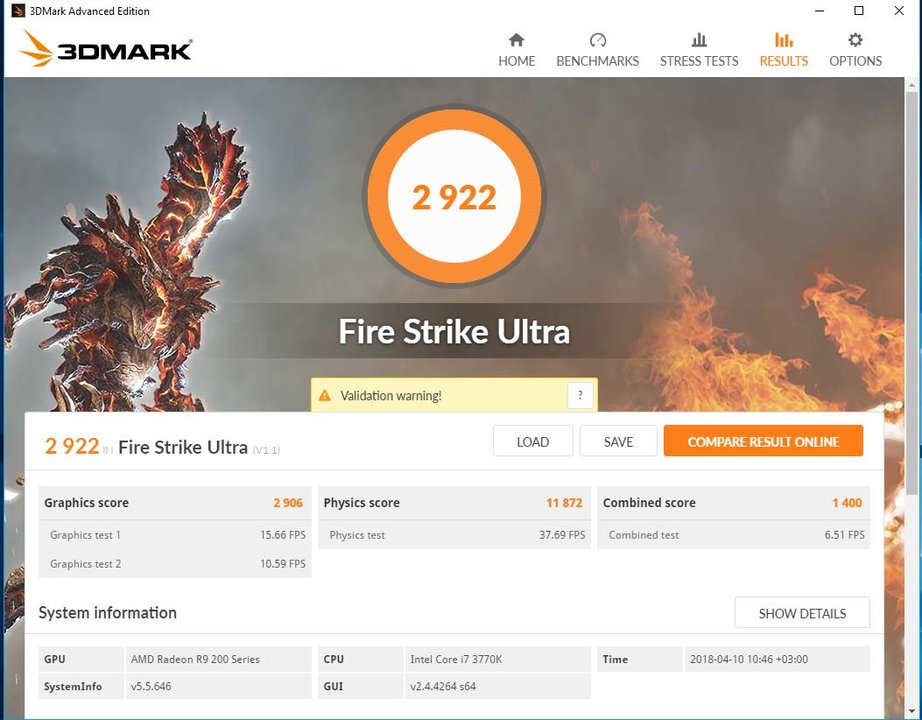The width and height of the screenshot is (922, 720).
Task: Click the System information heading
Action: point(108,612)
